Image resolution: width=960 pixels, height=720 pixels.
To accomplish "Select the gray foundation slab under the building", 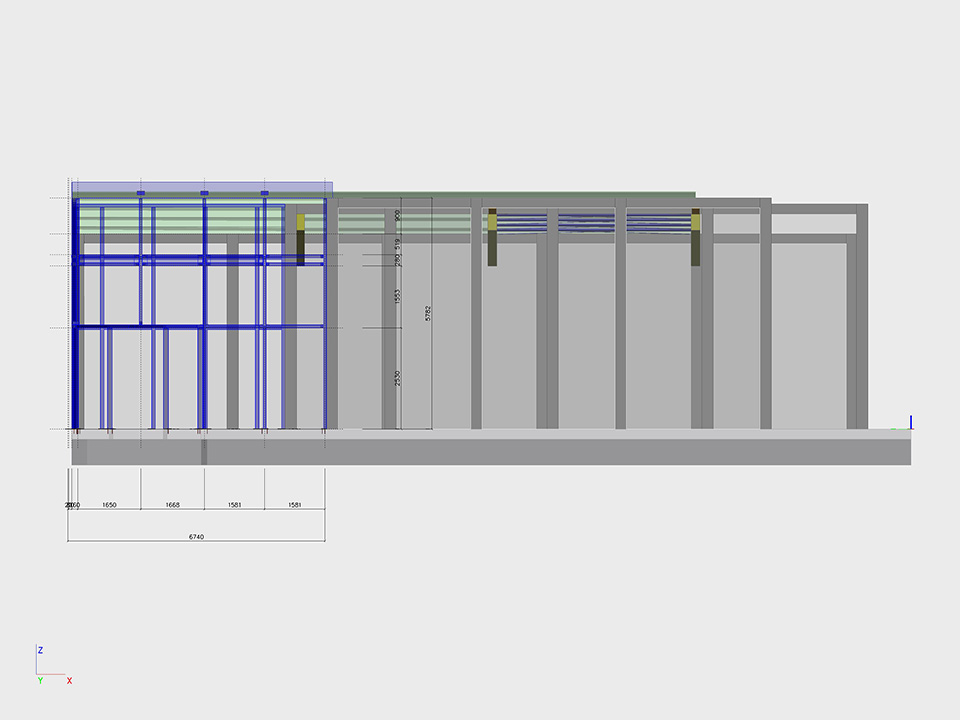I will [x=490, y=451].
